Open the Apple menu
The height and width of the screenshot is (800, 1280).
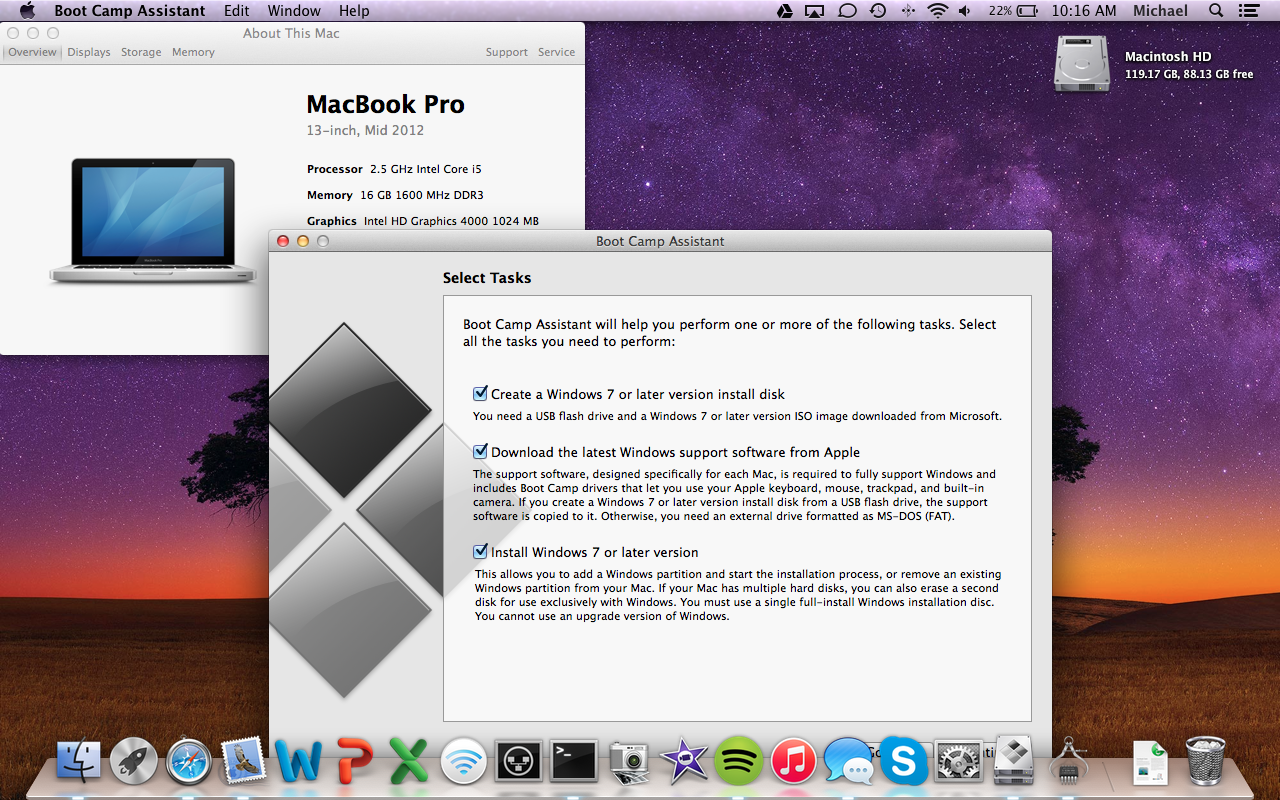(x=27, y=11)
